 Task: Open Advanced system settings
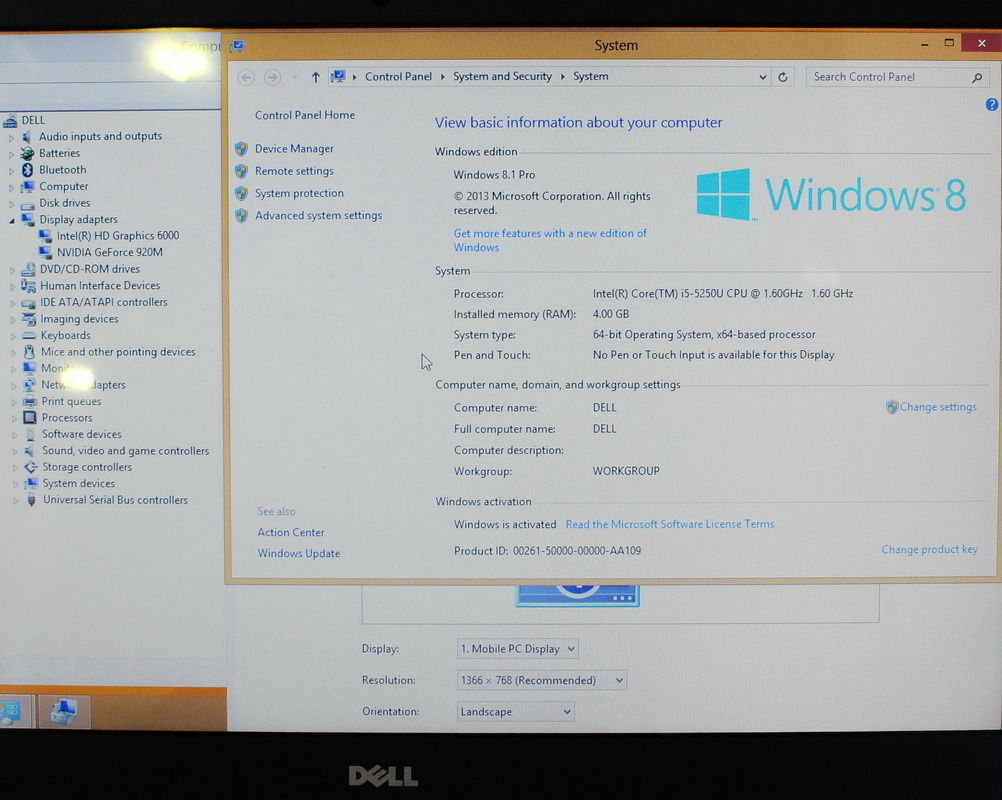pos(318,215)
